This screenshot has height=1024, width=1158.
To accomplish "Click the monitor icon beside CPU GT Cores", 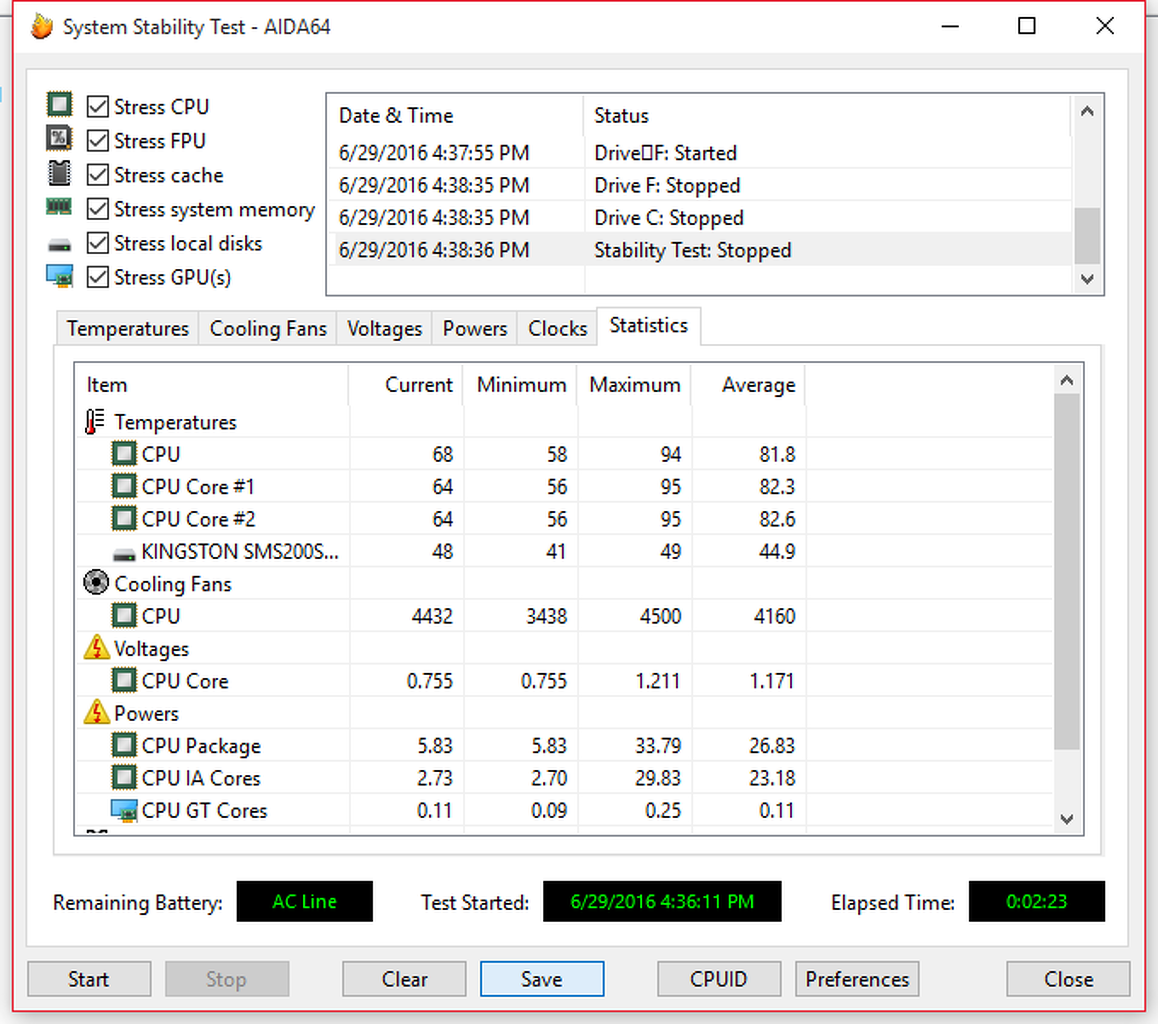I will [x=124, y=811].
